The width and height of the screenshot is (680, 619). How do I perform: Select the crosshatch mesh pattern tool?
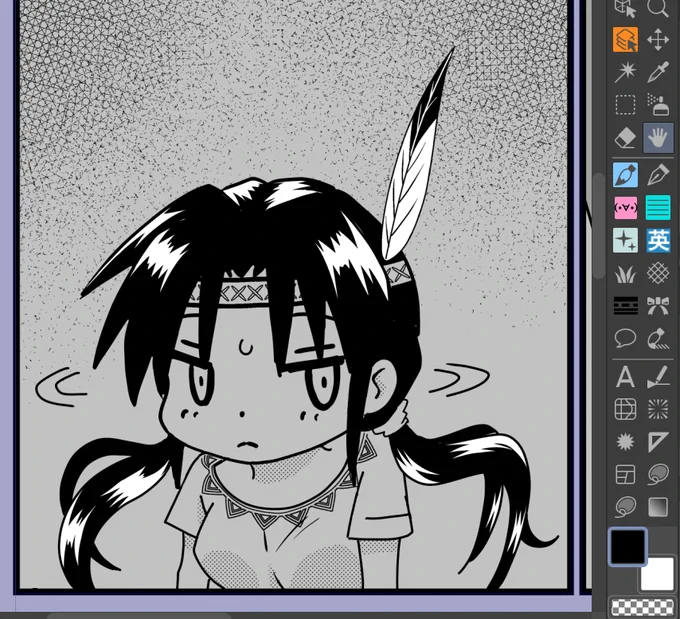[x=658, y=274]
